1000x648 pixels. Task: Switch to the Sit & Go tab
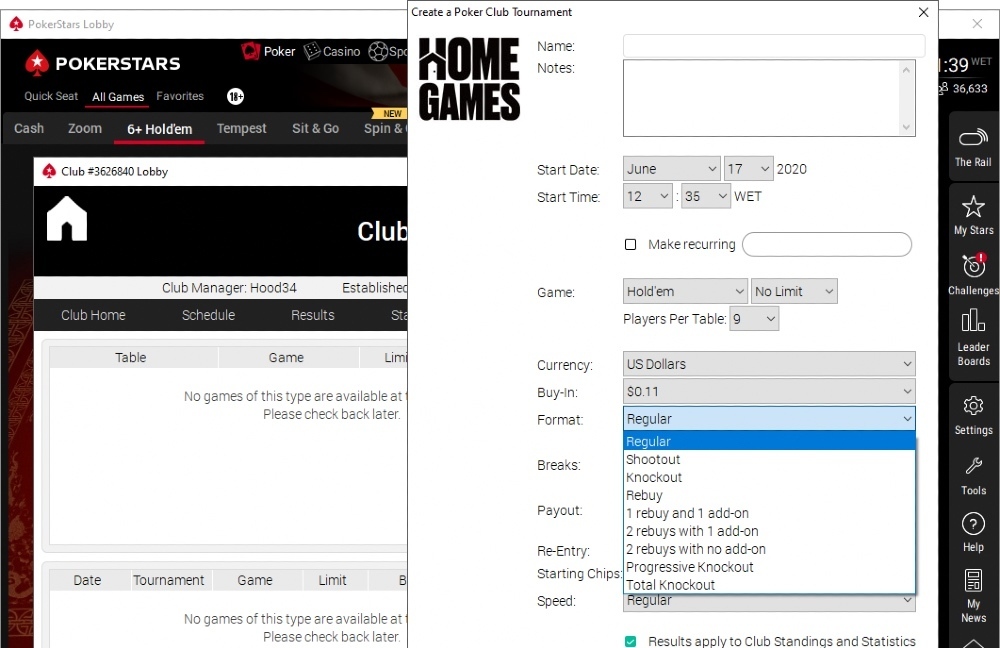point(315,128)
